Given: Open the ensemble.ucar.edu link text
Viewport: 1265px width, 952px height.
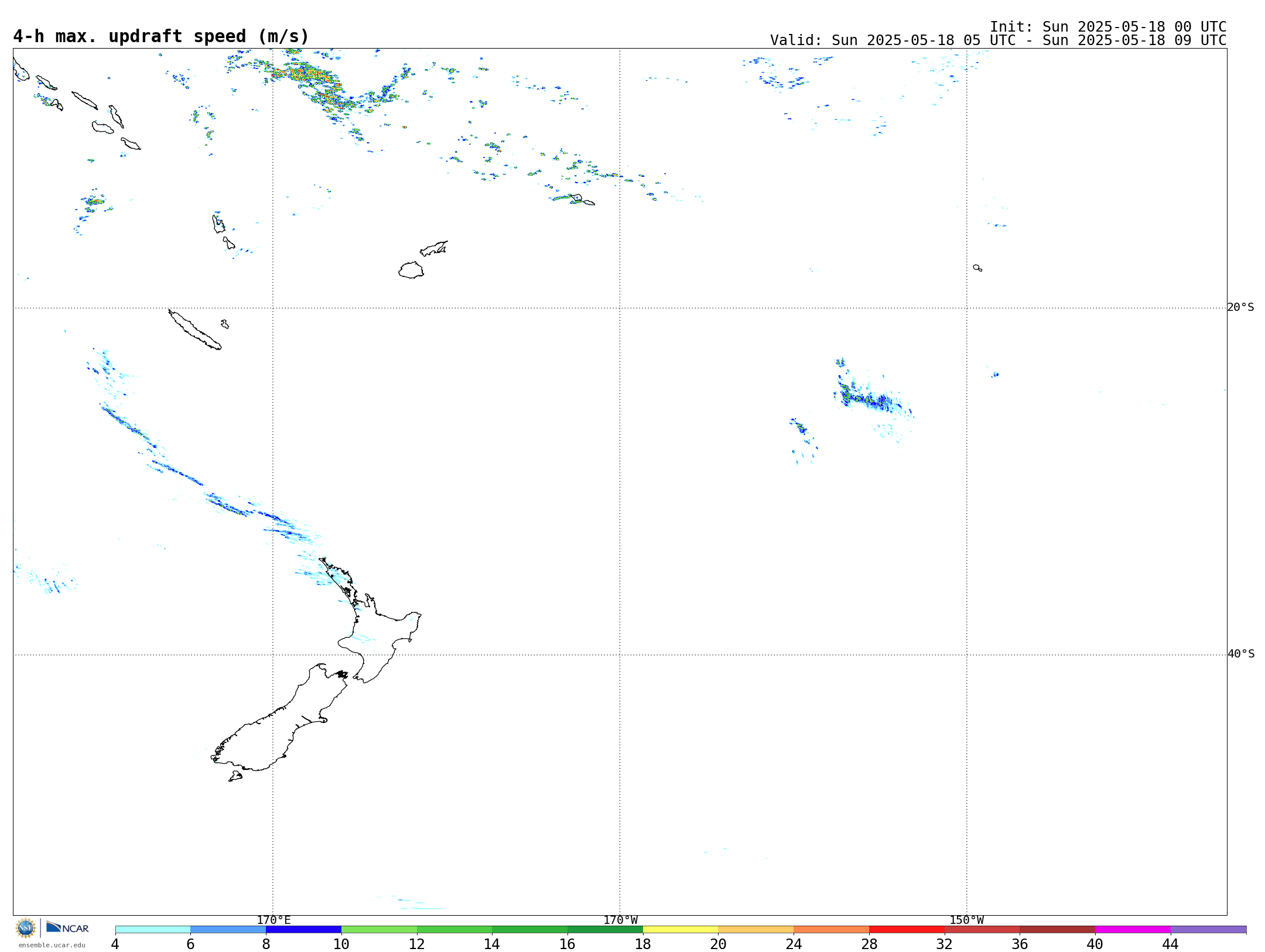Looking at the screenshot, I should point(52,945).
